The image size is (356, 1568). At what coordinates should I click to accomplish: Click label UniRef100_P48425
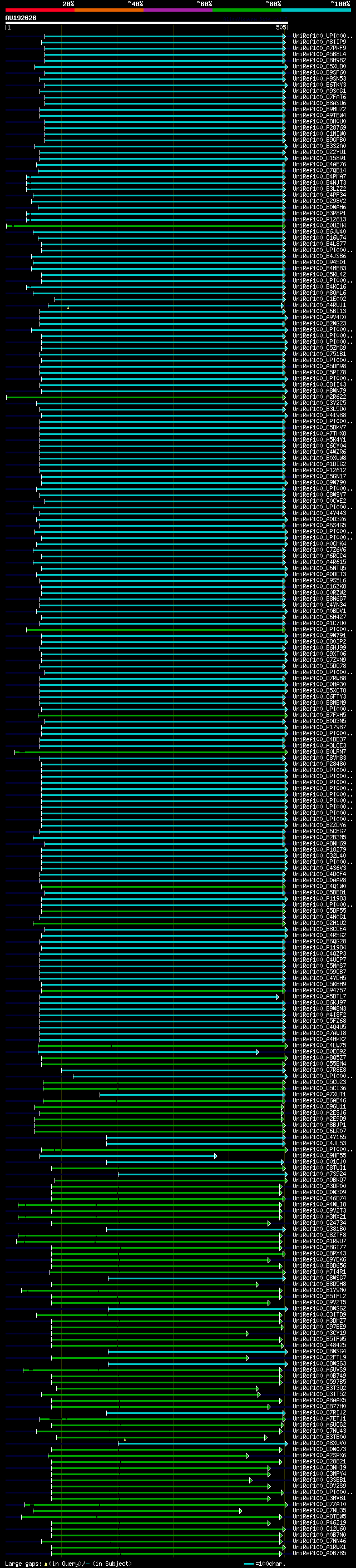(319, 1345)
